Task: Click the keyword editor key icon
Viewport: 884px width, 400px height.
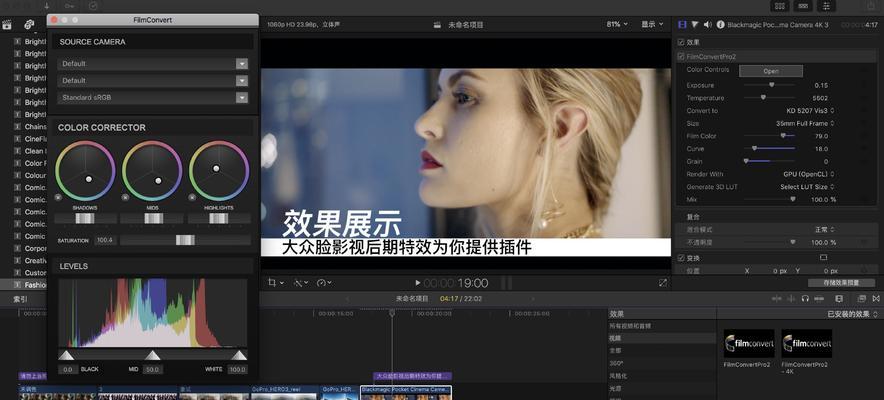Action: coord(69,6)
